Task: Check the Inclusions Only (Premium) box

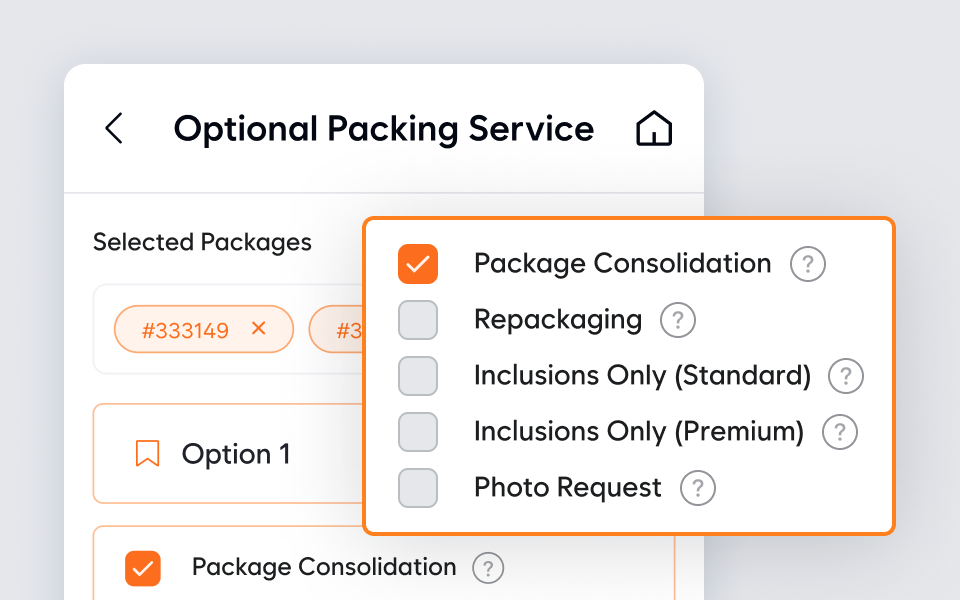Action: pos(418,432)
